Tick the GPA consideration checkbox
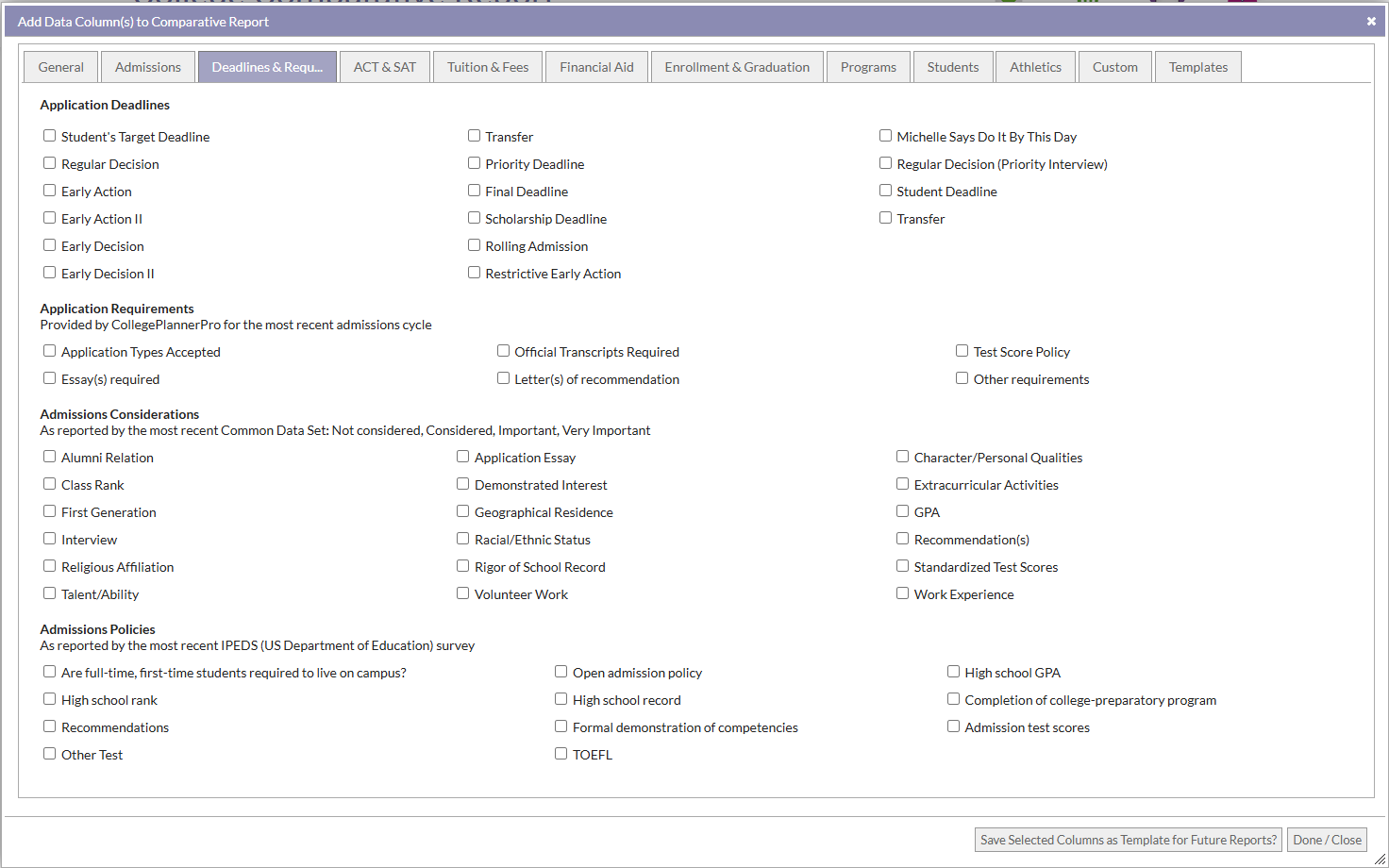This screenshot has height=868, width=1389. tap(902, 511)
